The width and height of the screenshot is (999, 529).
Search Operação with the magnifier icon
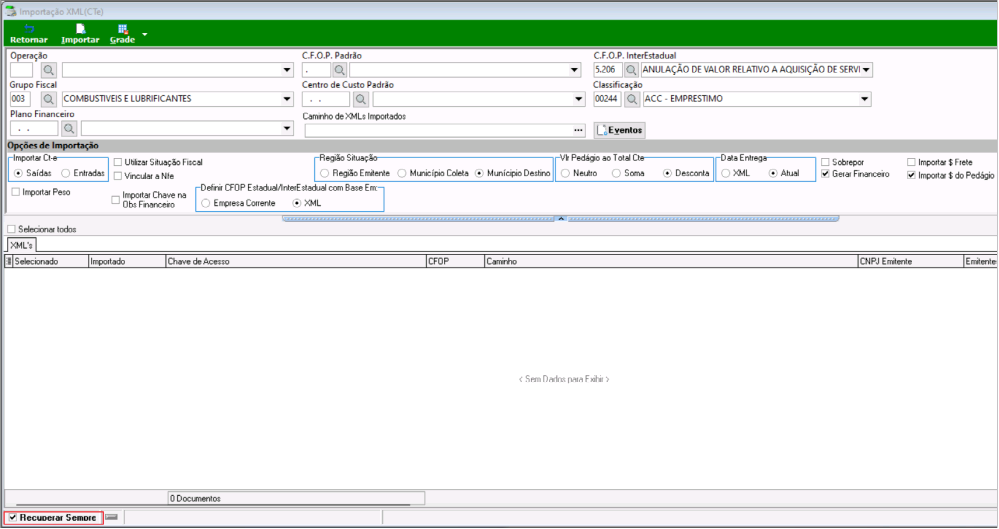[x=49, y=70]
